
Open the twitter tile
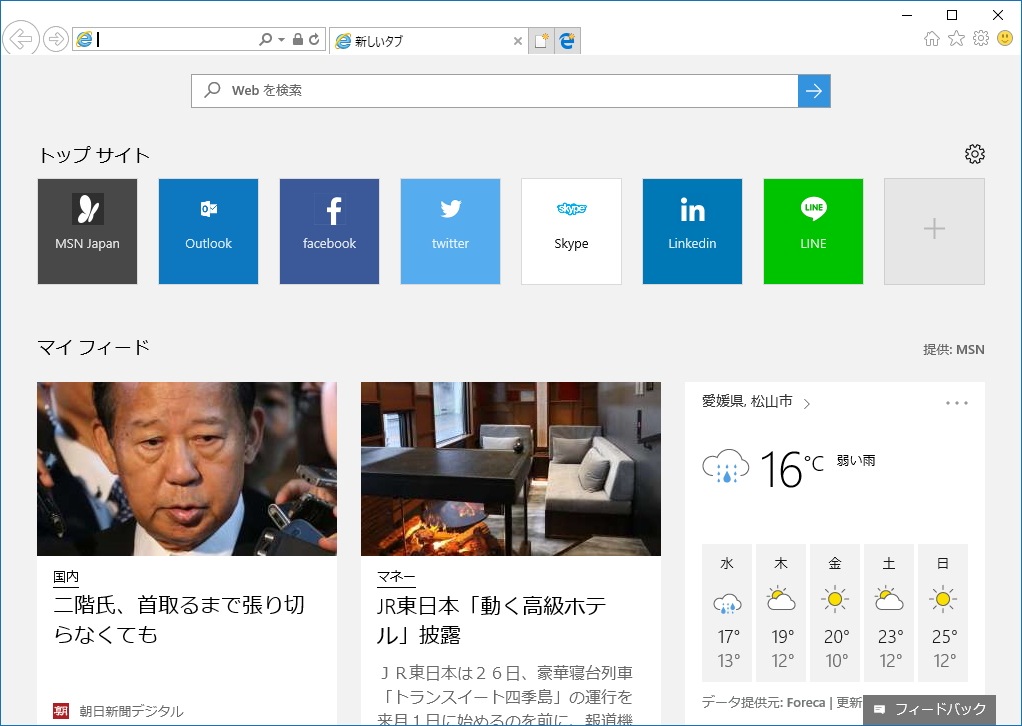(x=450, y=231)
